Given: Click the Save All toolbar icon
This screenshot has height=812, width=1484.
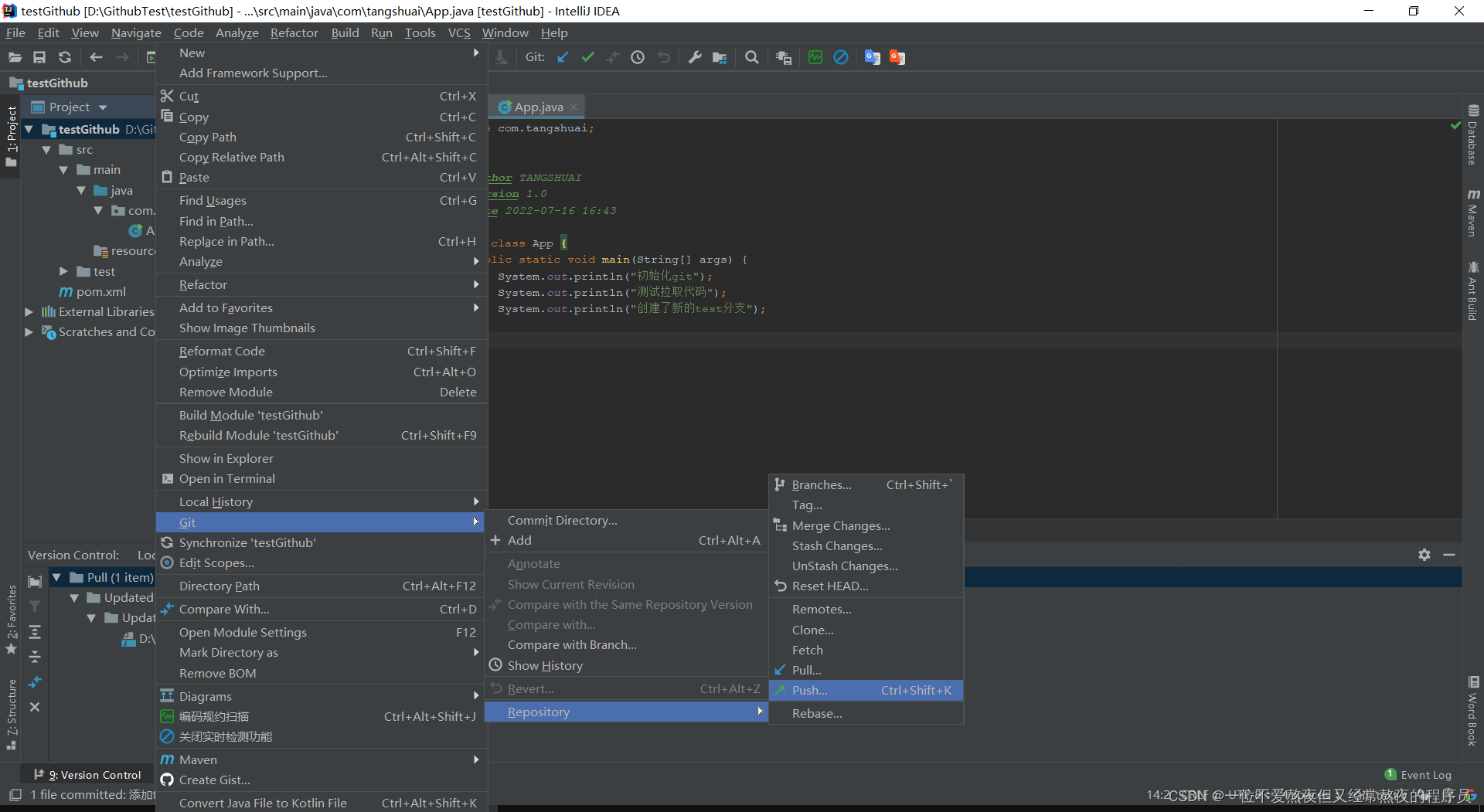Looking at the screenshot, I should tap(39, 57).
